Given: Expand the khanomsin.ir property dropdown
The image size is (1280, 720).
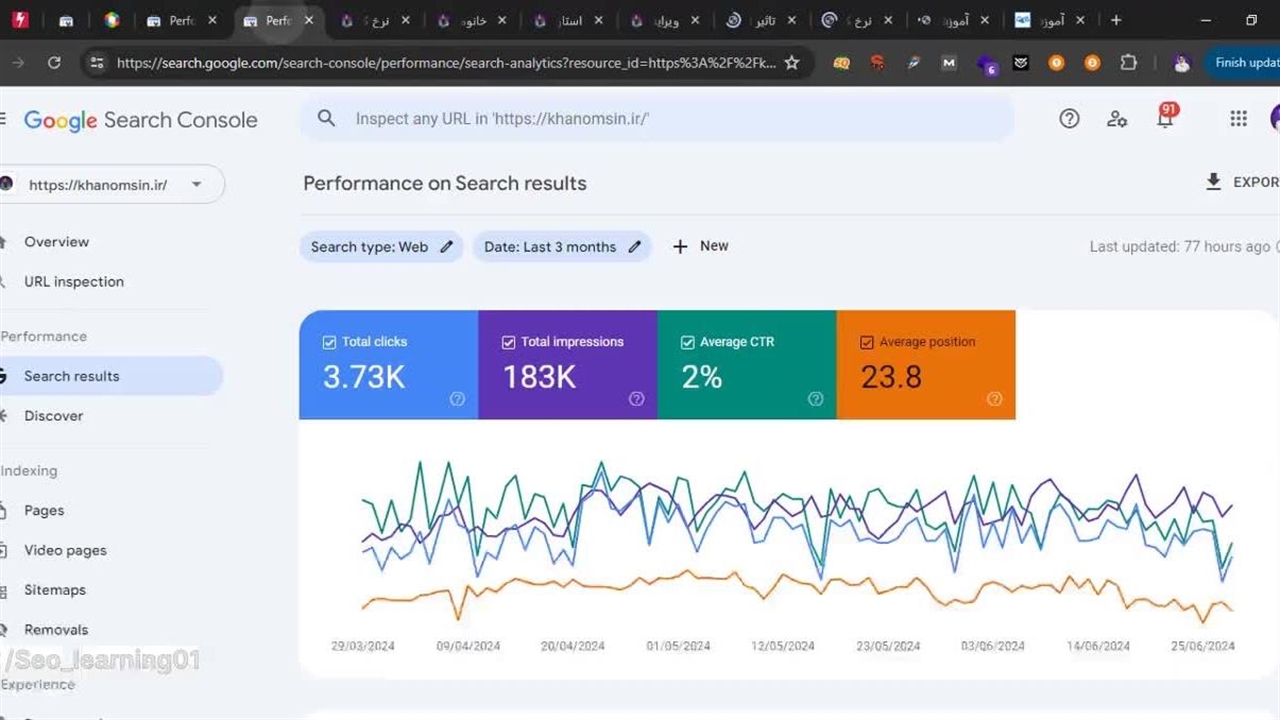Looking at the screenshot, I should tap(196, 185).
